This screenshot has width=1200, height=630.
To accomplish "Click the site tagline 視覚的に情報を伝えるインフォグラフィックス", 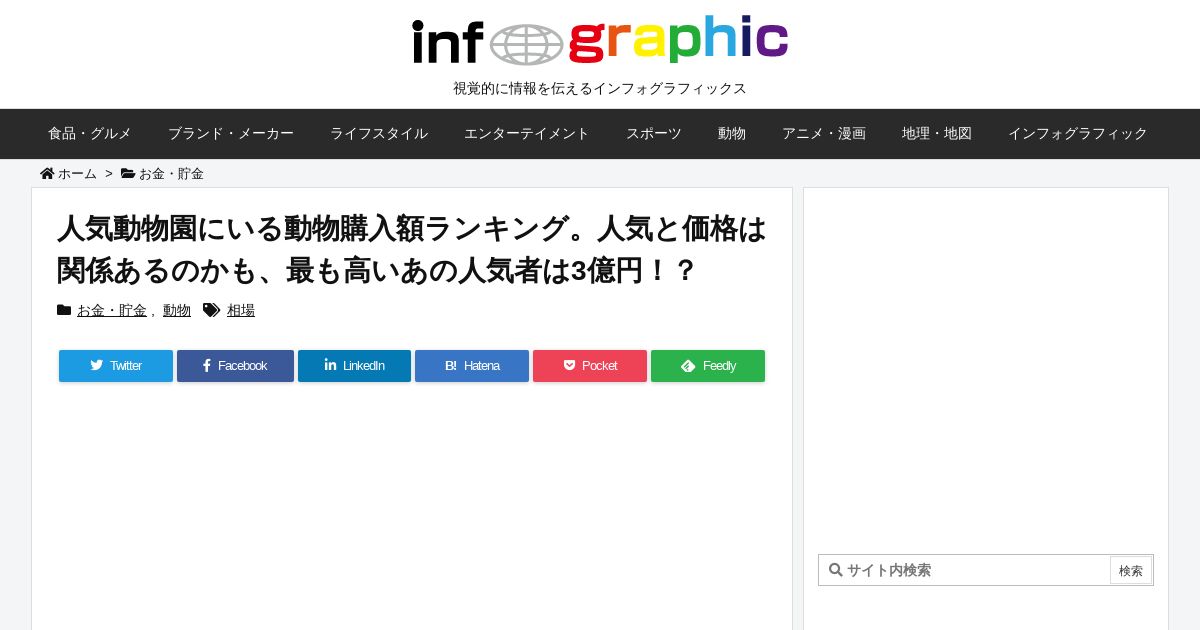I will (x=600, y=88).
